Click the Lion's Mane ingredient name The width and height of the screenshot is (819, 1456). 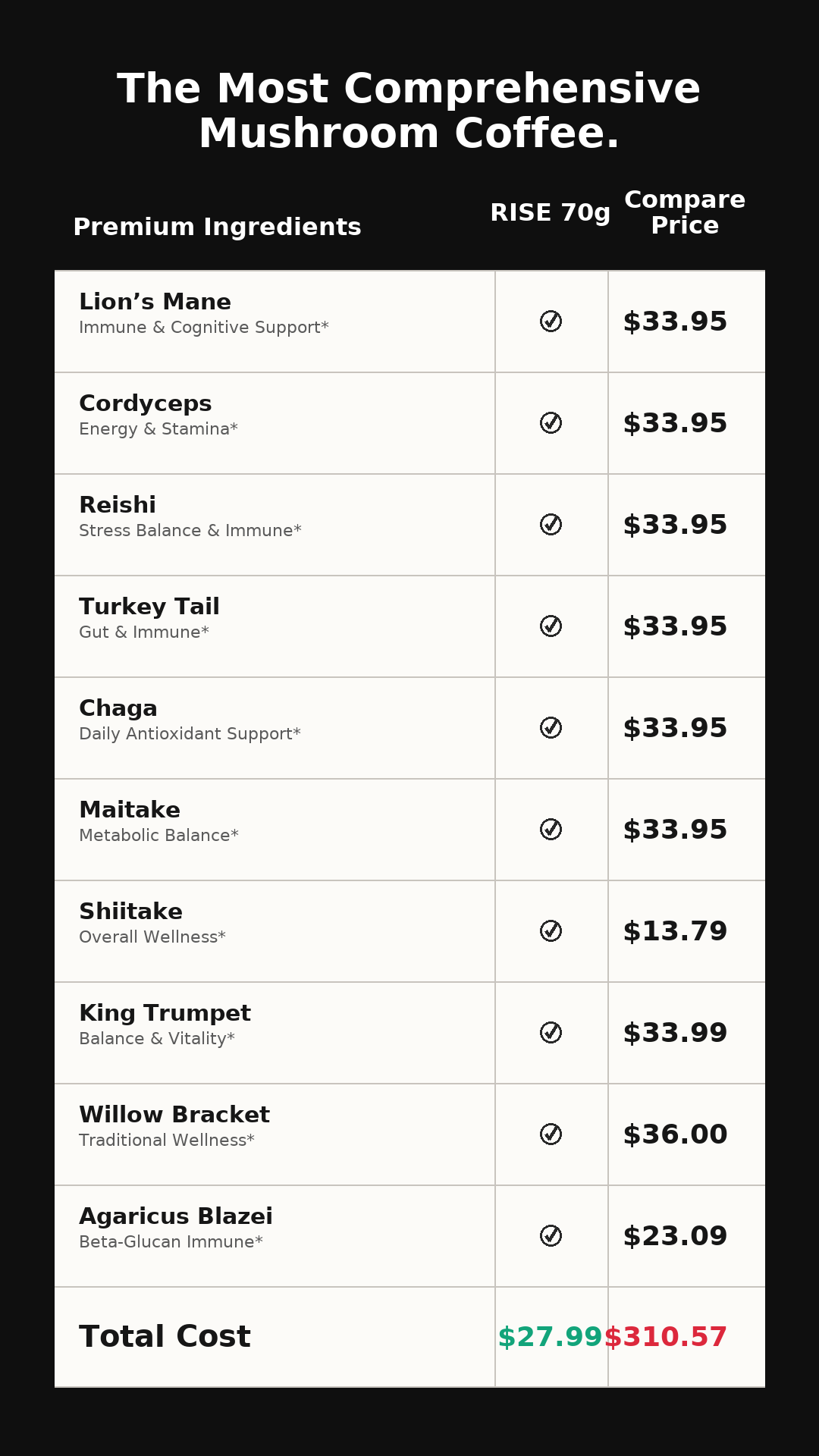pos(155,302)
